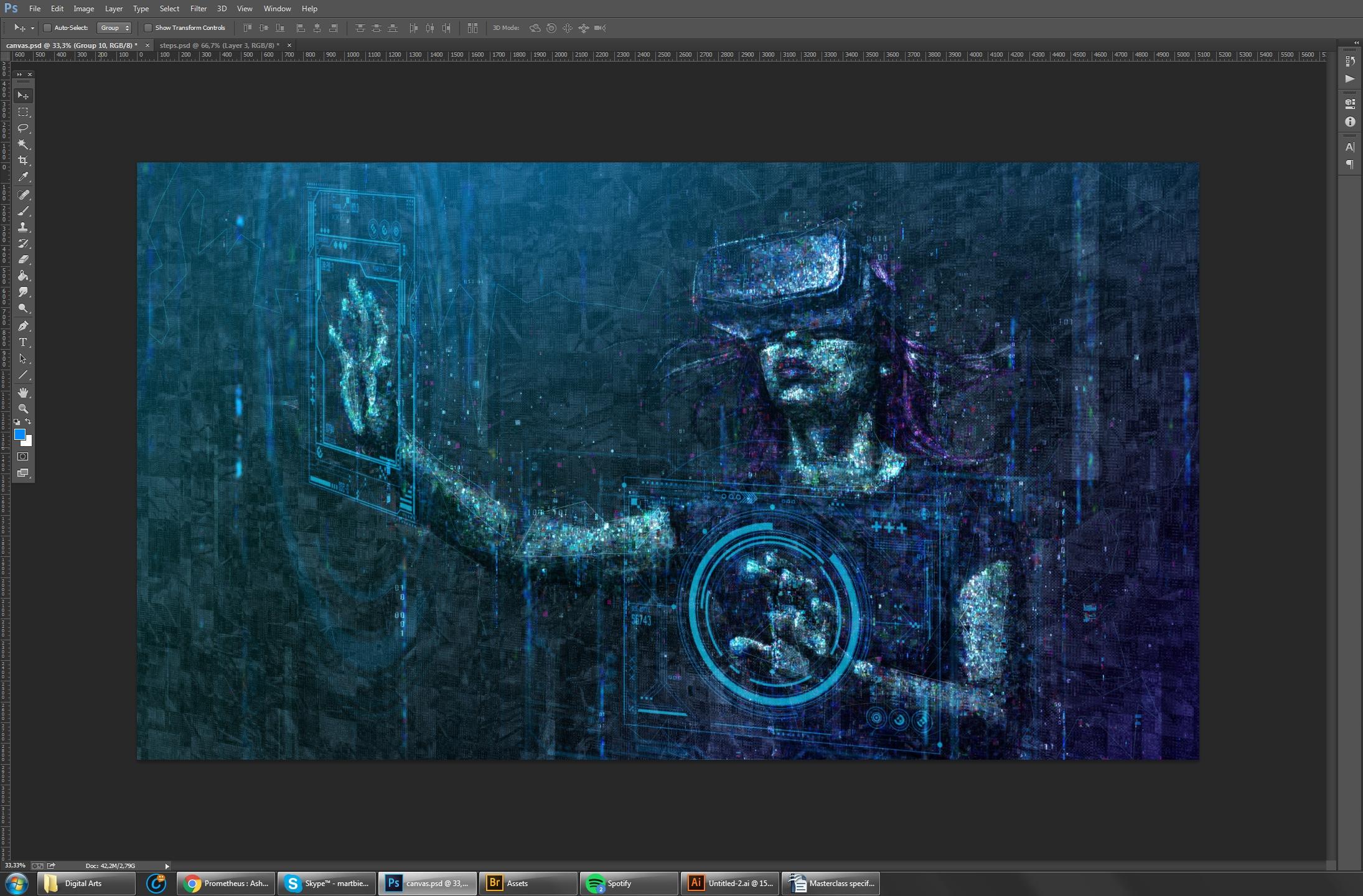1363x896 pixels.
Task: Open Chrome Prometheus window from taskbar
Action: pos(226,884)
